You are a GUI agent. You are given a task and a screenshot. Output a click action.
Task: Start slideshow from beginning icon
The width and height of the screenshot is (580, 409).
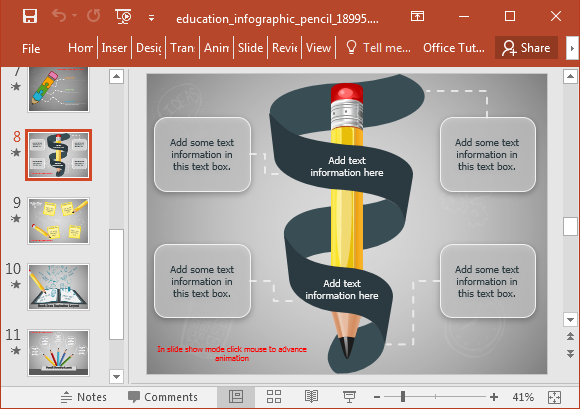point(123,17)
